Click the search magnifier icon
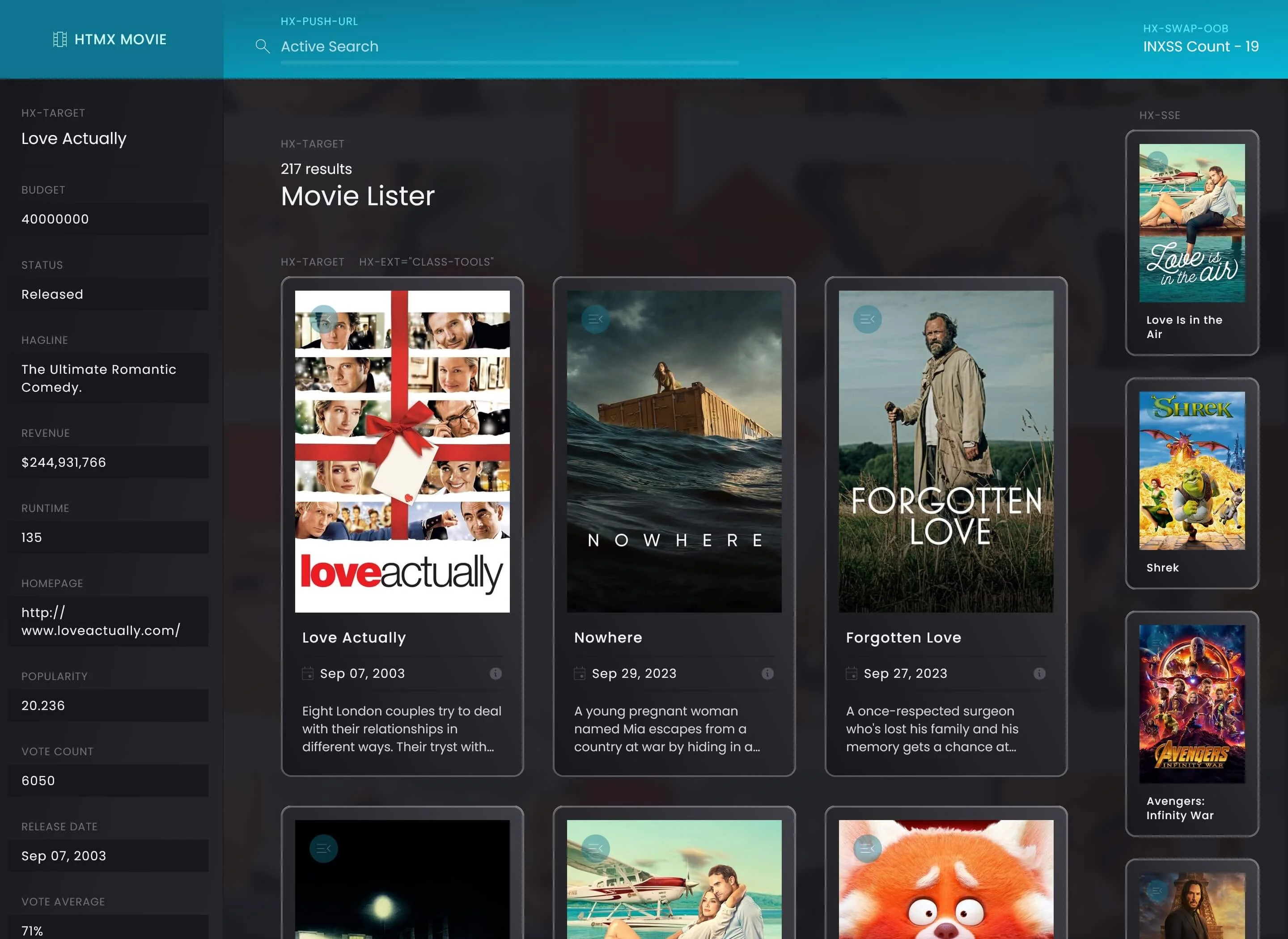This screenshot has height=939, width=1288. [262, 46]
